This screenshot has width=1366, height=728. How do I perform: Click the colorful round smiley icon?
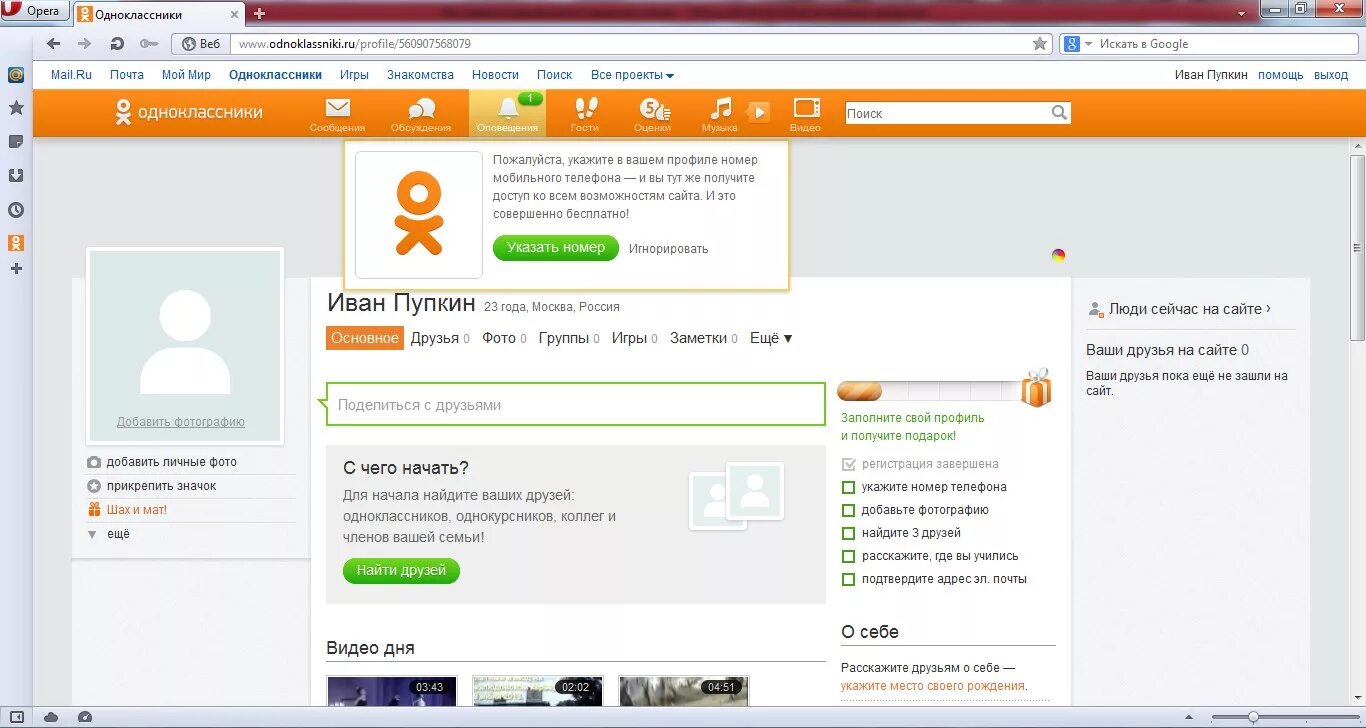point(1058,255)
